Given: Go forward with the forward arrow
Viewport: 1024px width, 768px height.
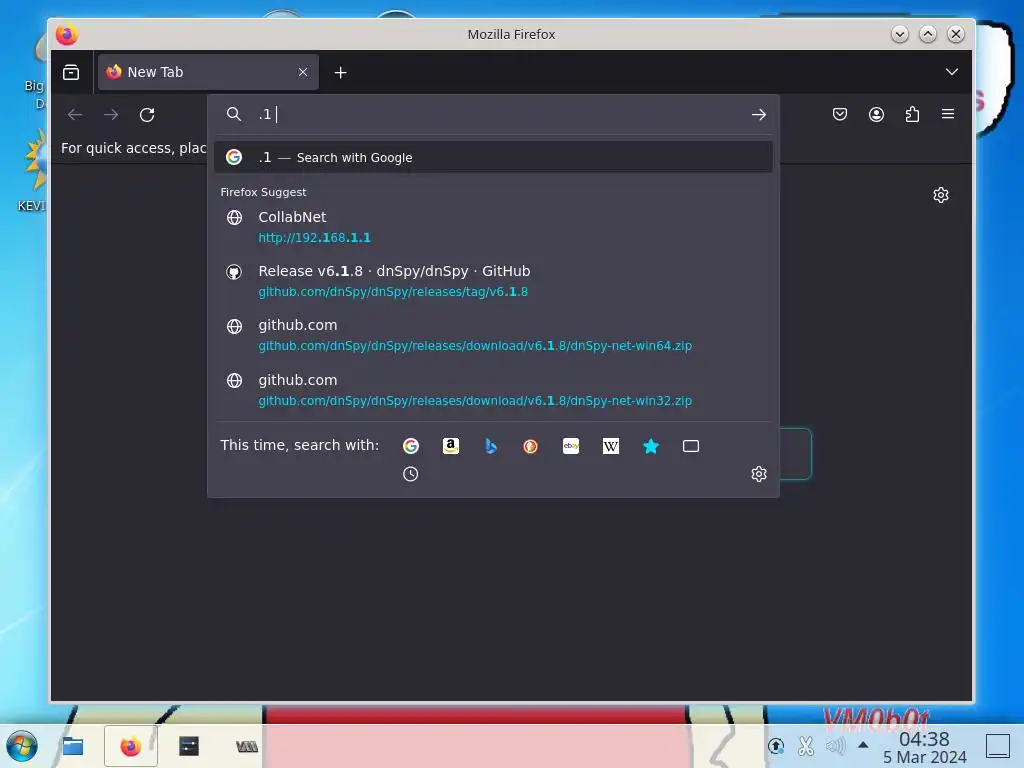Looking at the screenshot, I should pos(111,115).
